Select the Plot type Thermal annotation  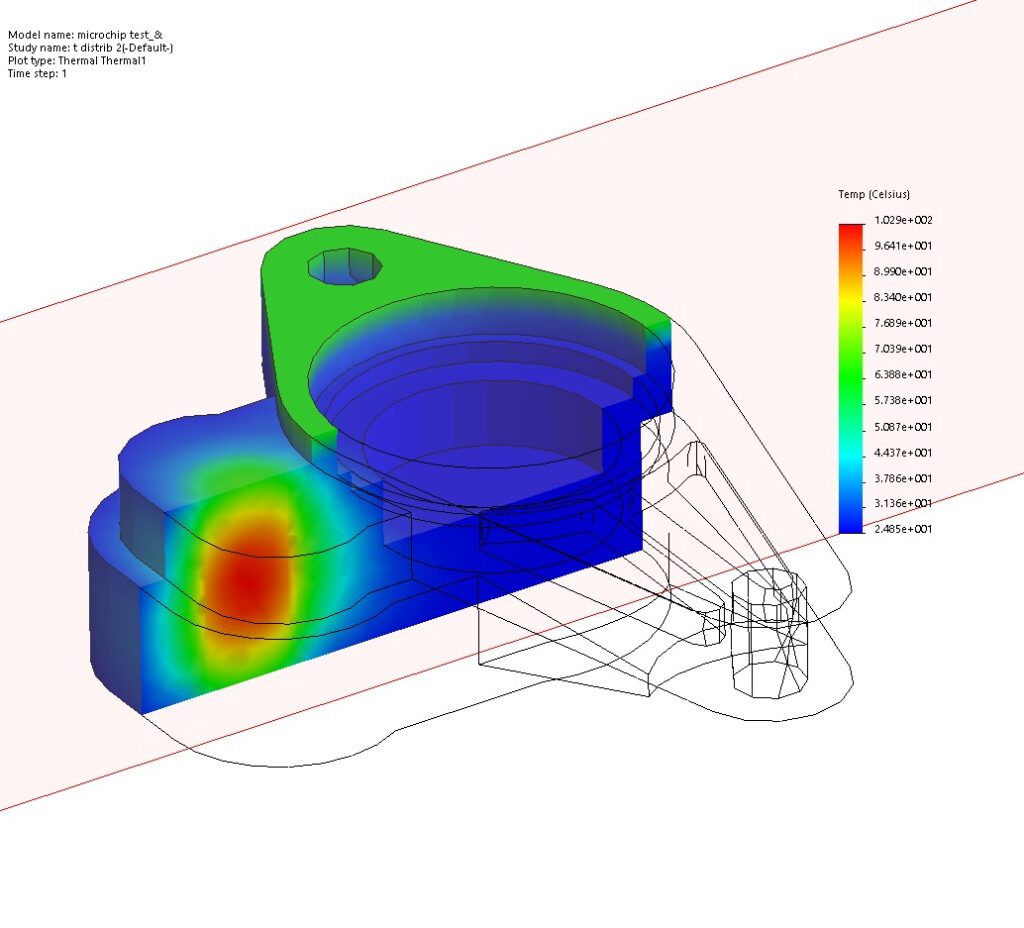click(77, 61)
